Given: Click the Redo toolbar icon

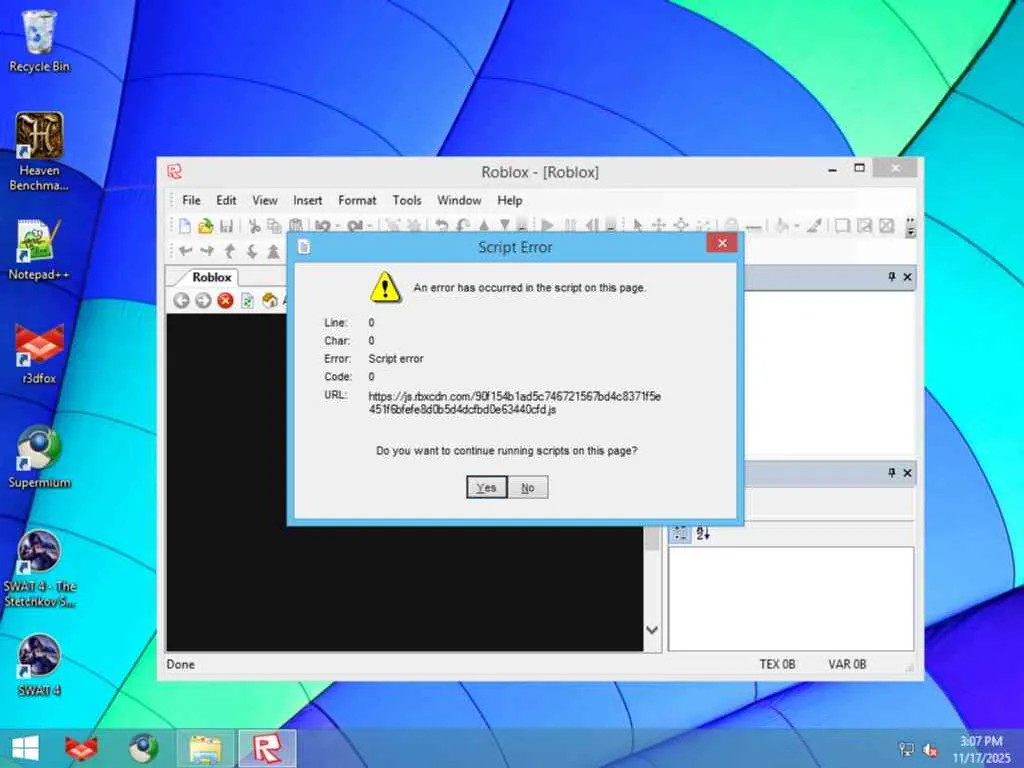Looking at the screenshot, I should coord(355,226).
